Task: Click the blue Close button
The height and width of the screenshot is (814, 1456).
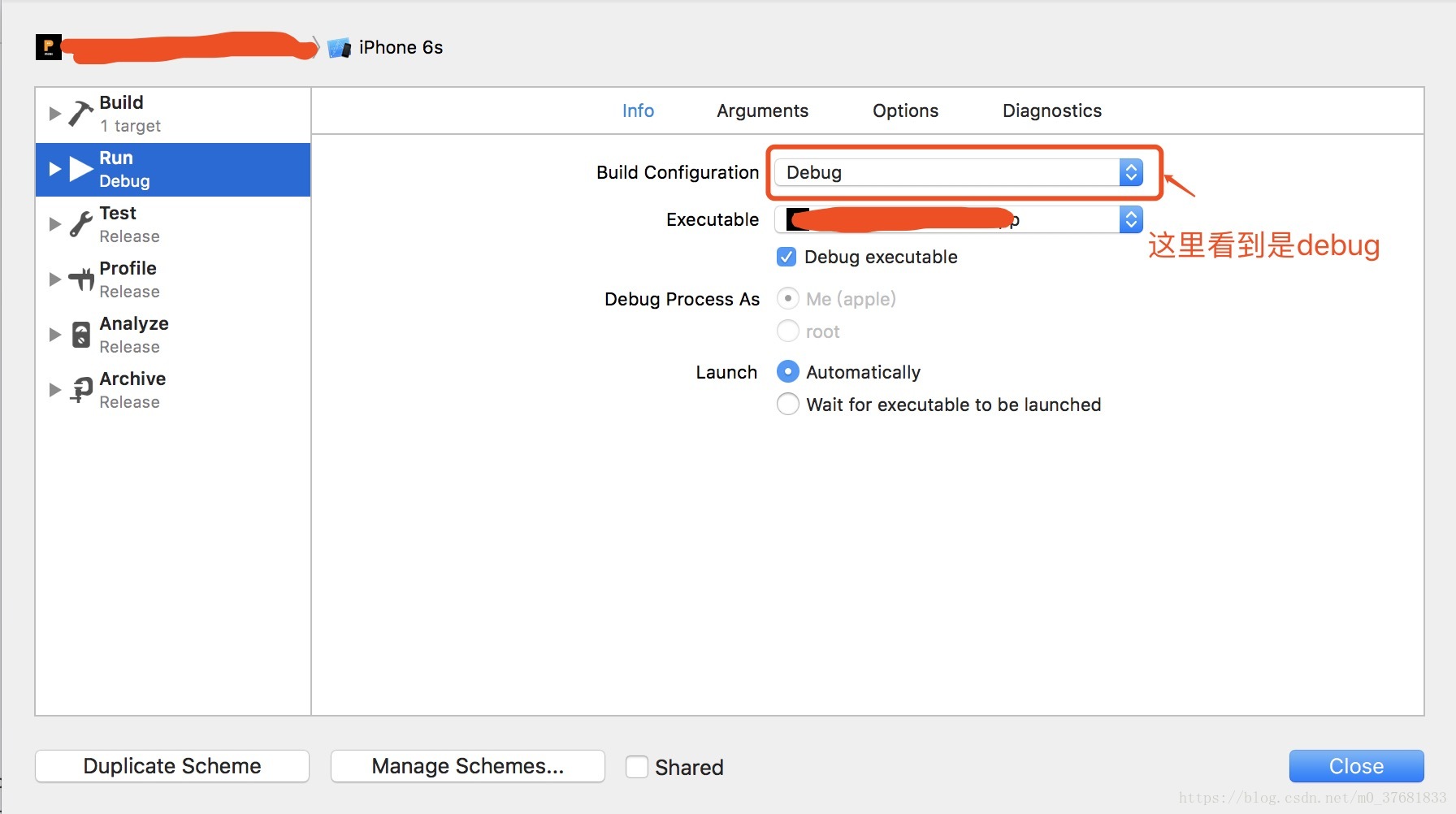Action: click(x=1356, y=766)
